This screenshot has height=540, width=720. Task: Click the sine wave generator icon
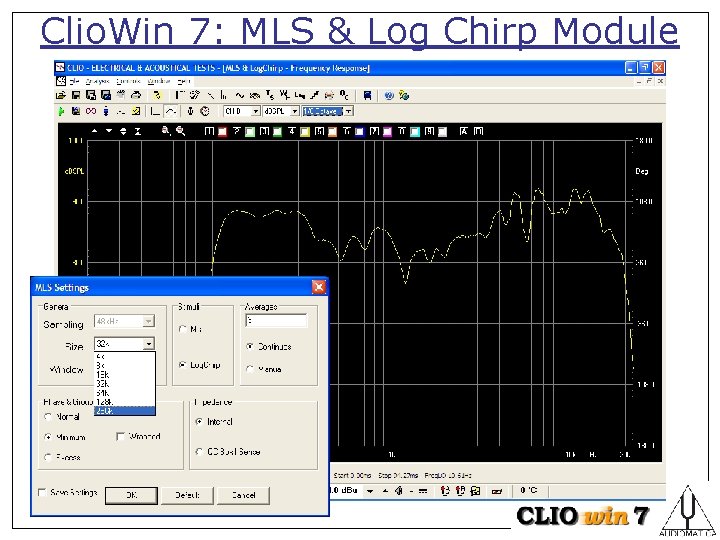point(240,96)
